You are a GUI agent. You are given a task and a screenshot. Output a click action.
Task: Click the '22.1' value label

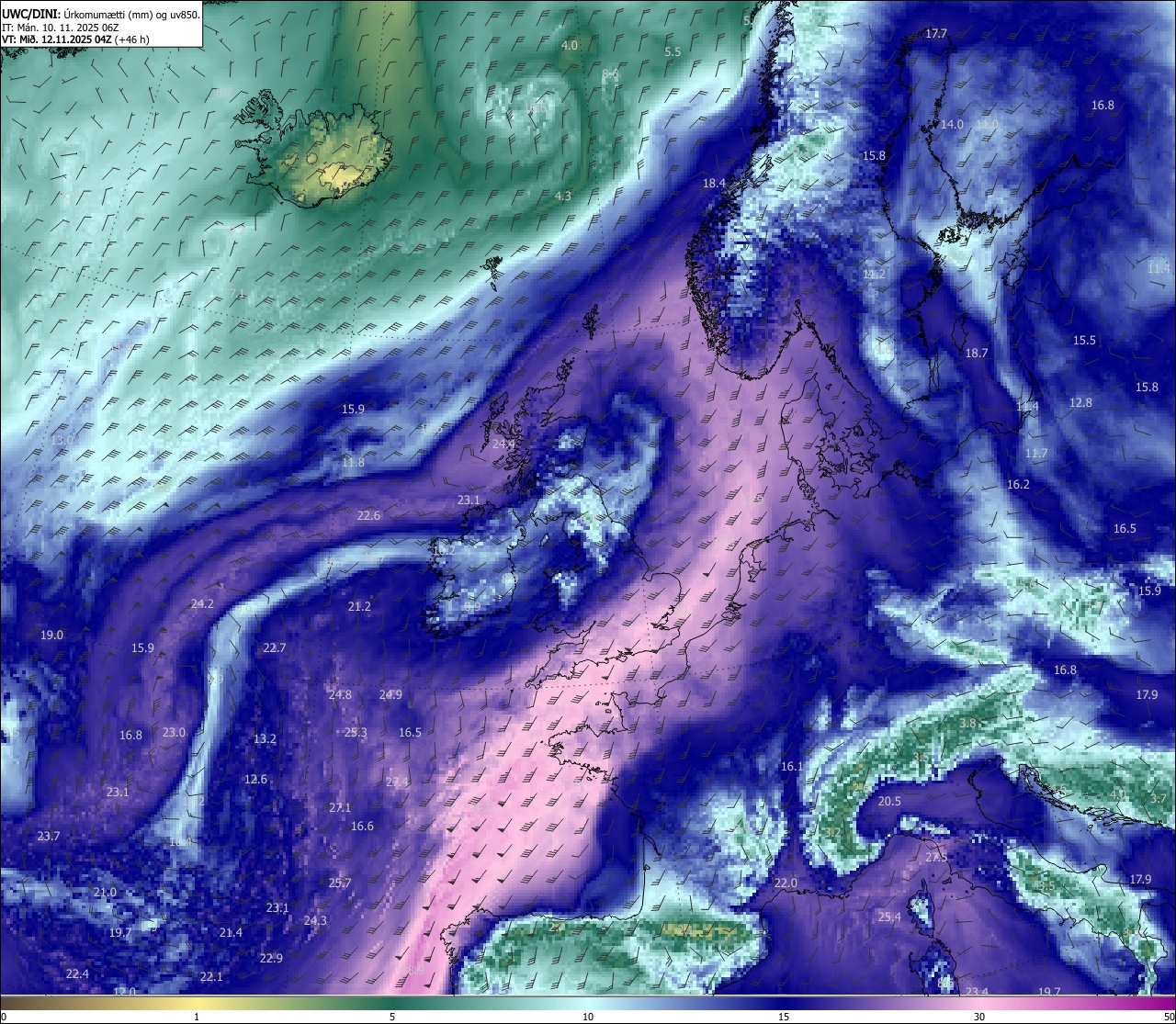(x=211, y=977)
